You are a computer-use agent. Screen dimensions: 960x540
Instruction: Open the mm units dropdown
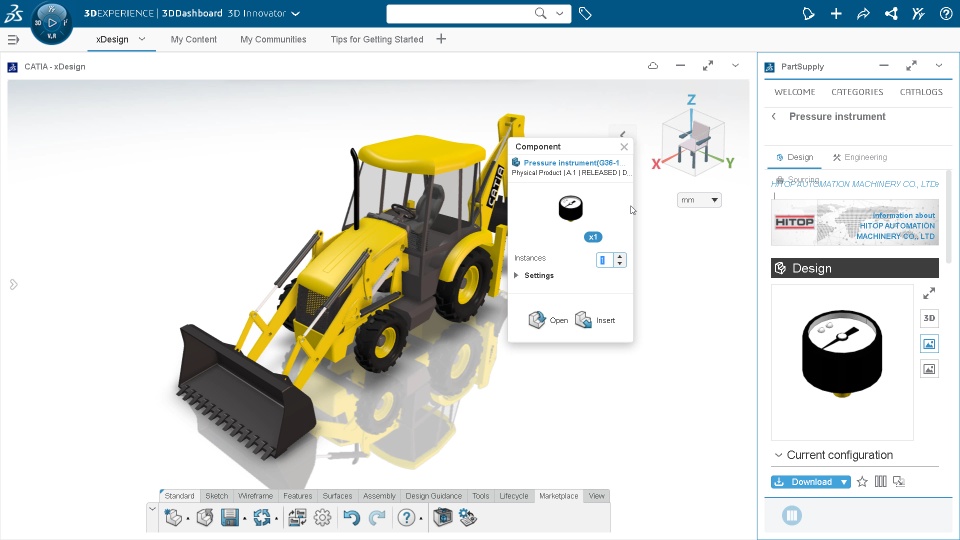[699, 200]
